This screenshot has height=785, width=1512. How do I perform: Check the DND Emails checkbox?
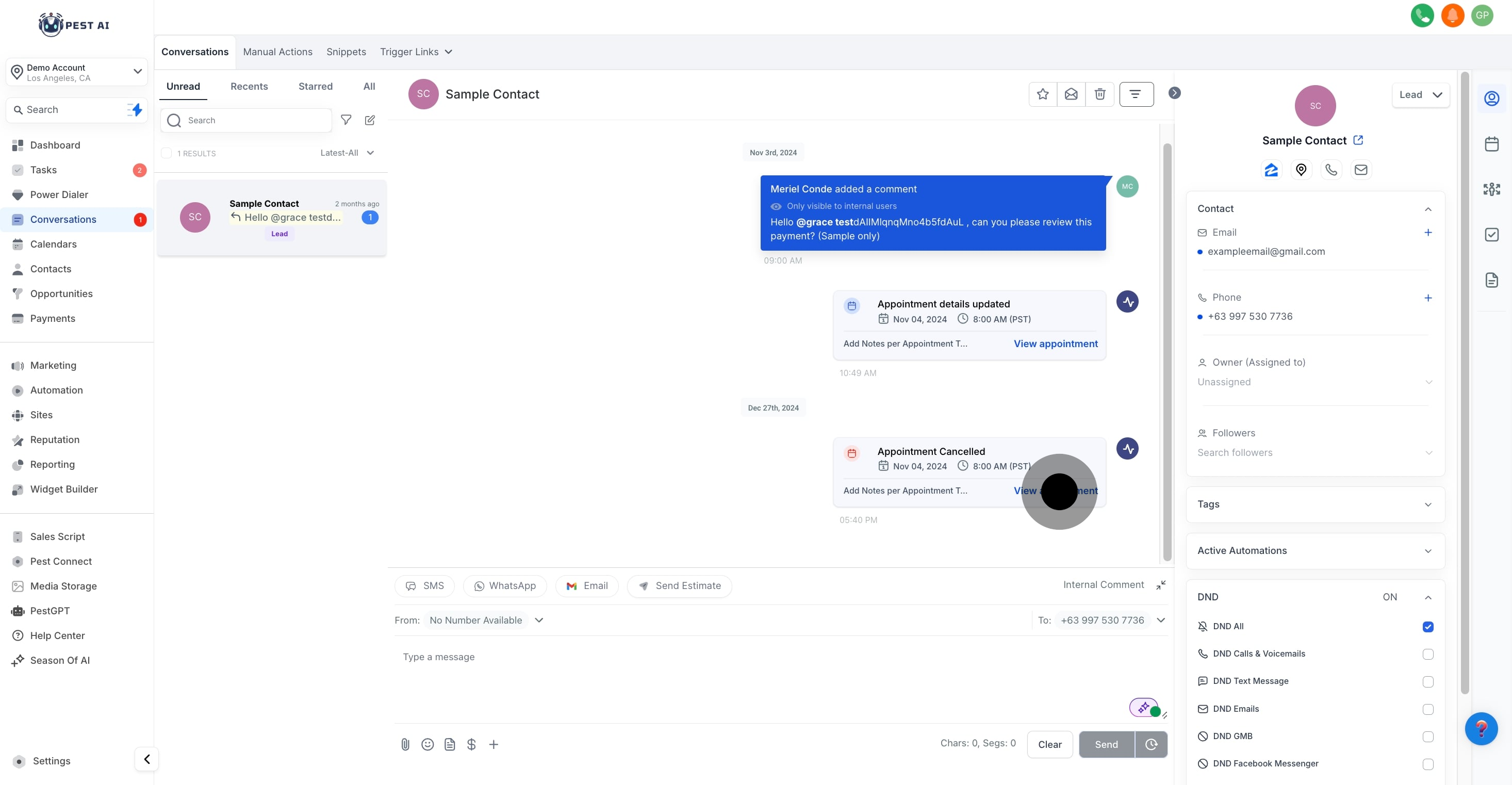[1427, 709]
